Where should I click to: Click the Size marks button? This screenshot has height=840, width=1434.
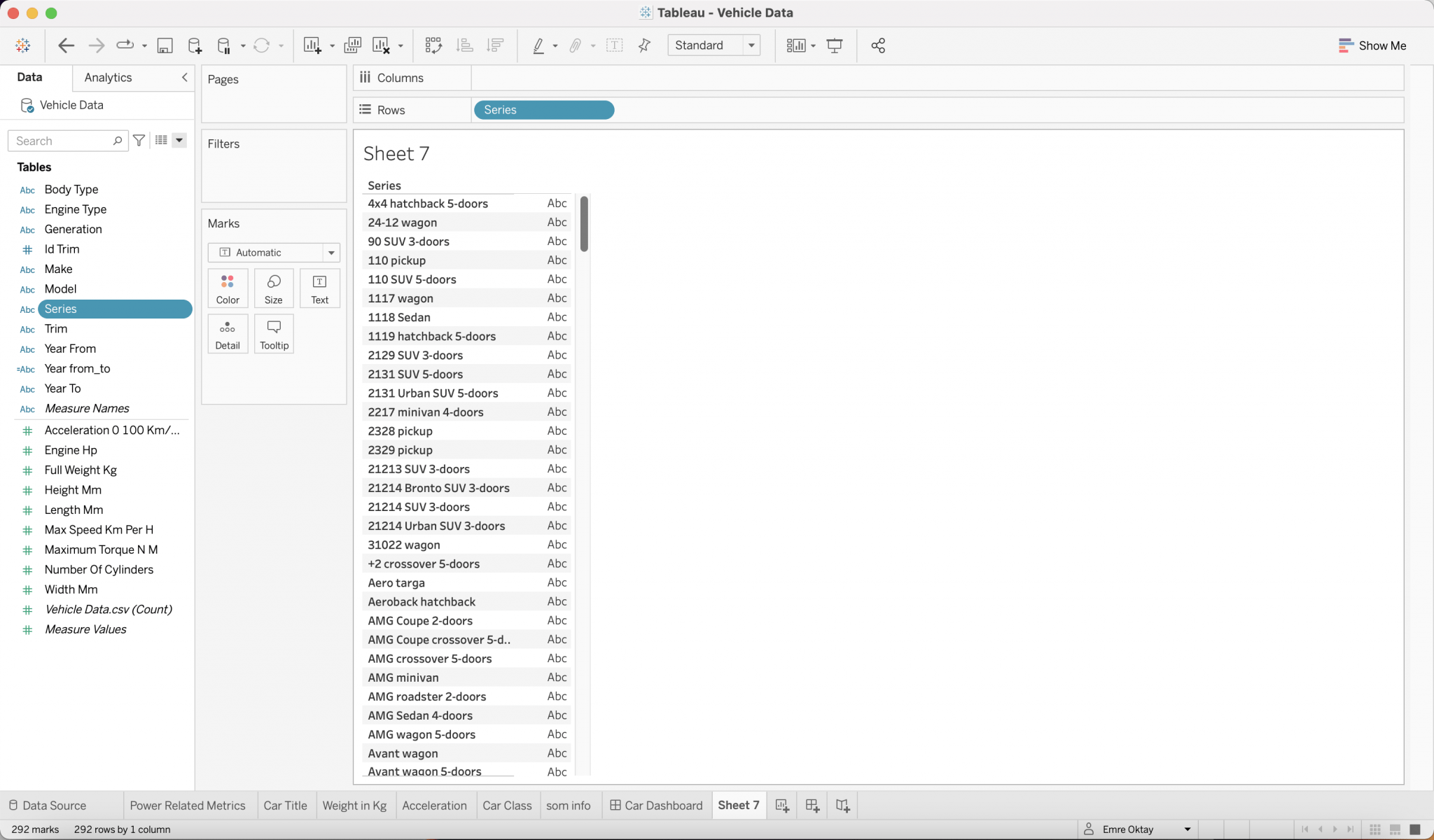pos(274,288)
